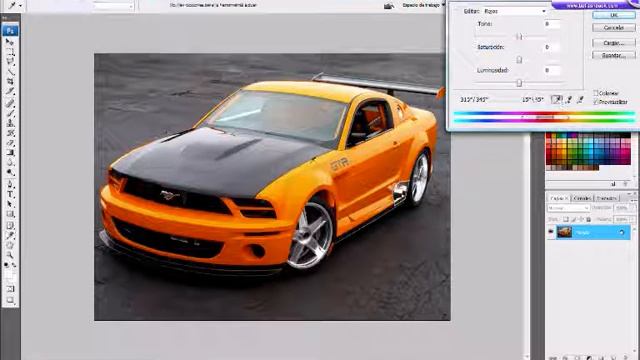Toggle lock position in layers panel

pos(581,220)
